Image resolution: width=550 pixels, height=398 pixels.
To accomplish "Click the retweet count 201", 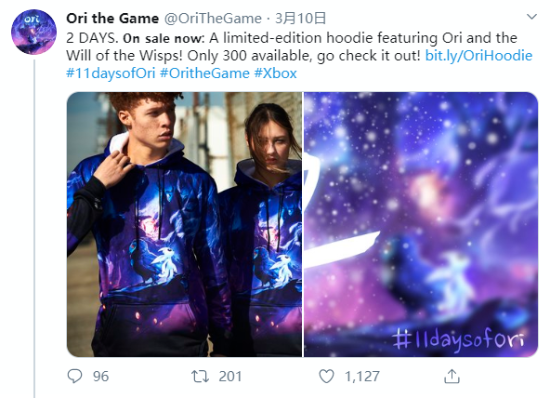I will [x=230, y=376].
